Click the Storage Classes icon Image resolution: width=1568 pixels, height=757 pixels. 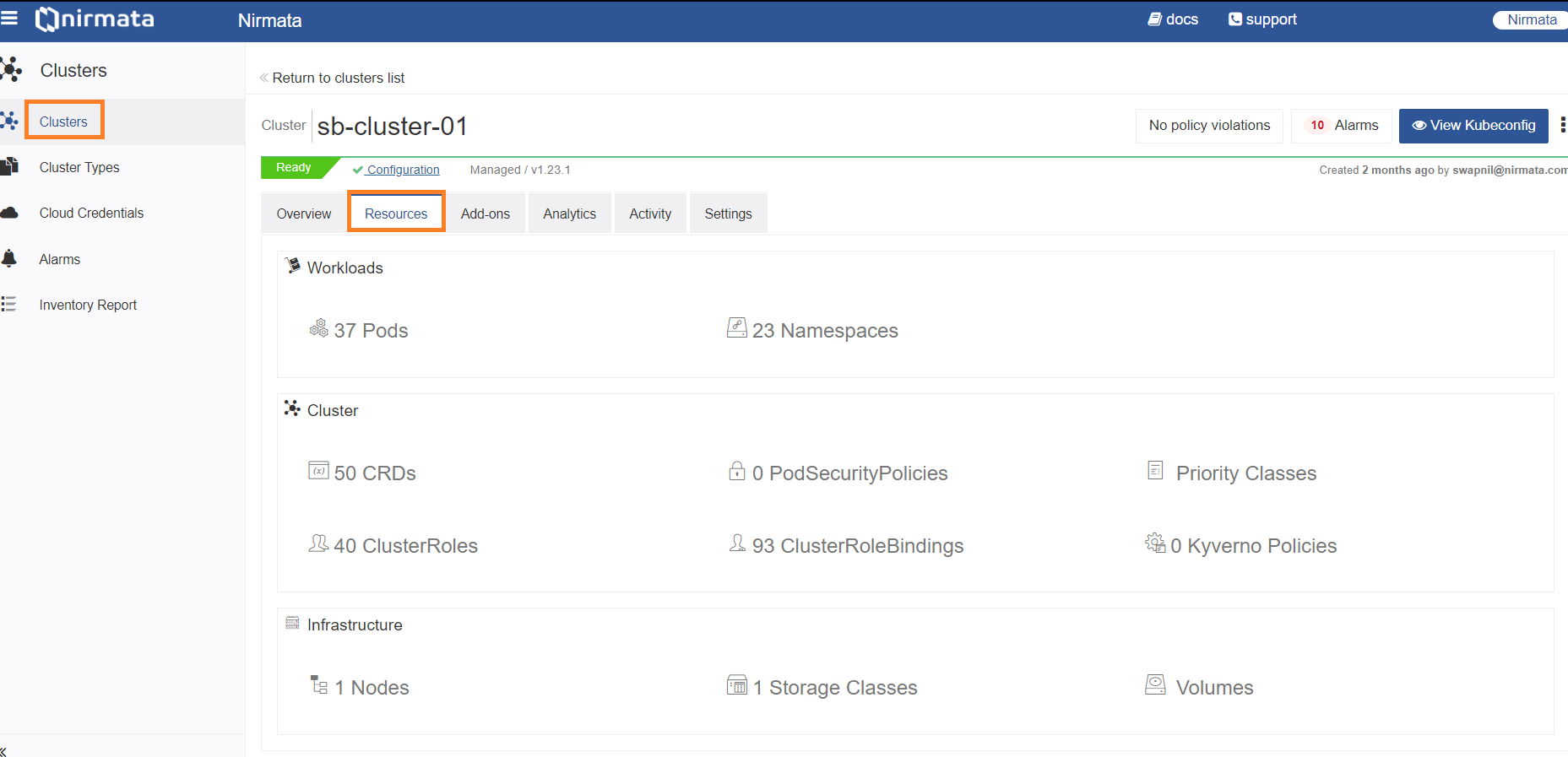click(x=737, y=684)
